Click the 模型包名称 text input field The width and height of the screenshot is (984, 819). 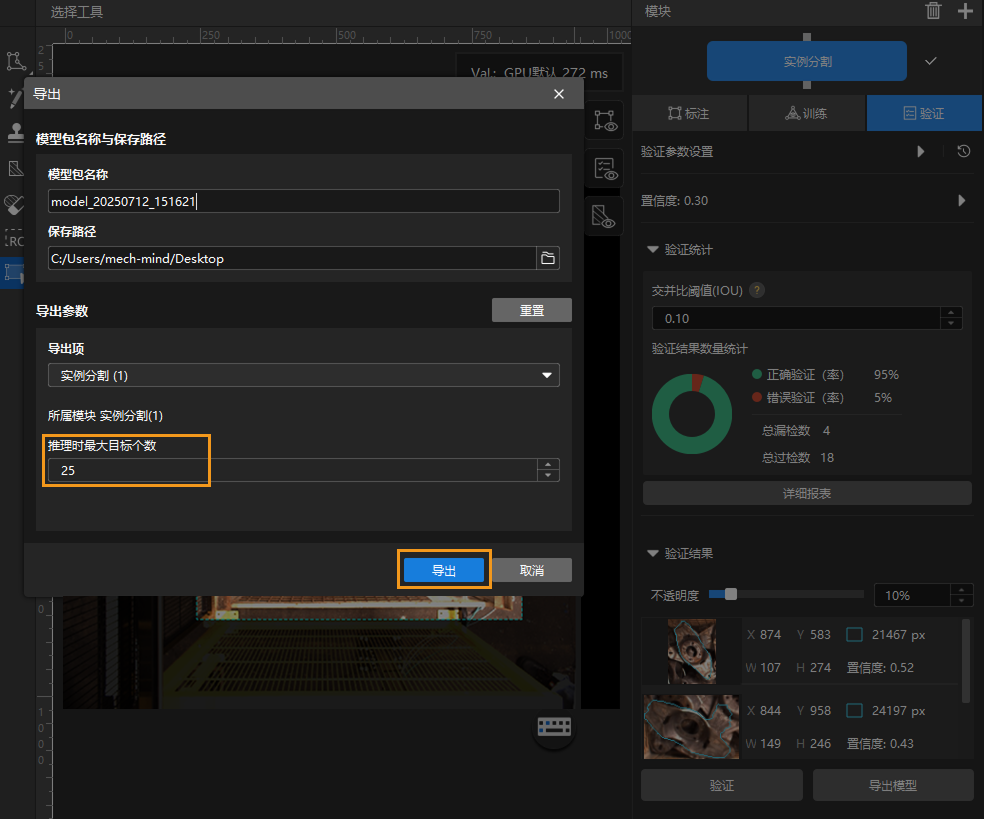coord(303,201)
